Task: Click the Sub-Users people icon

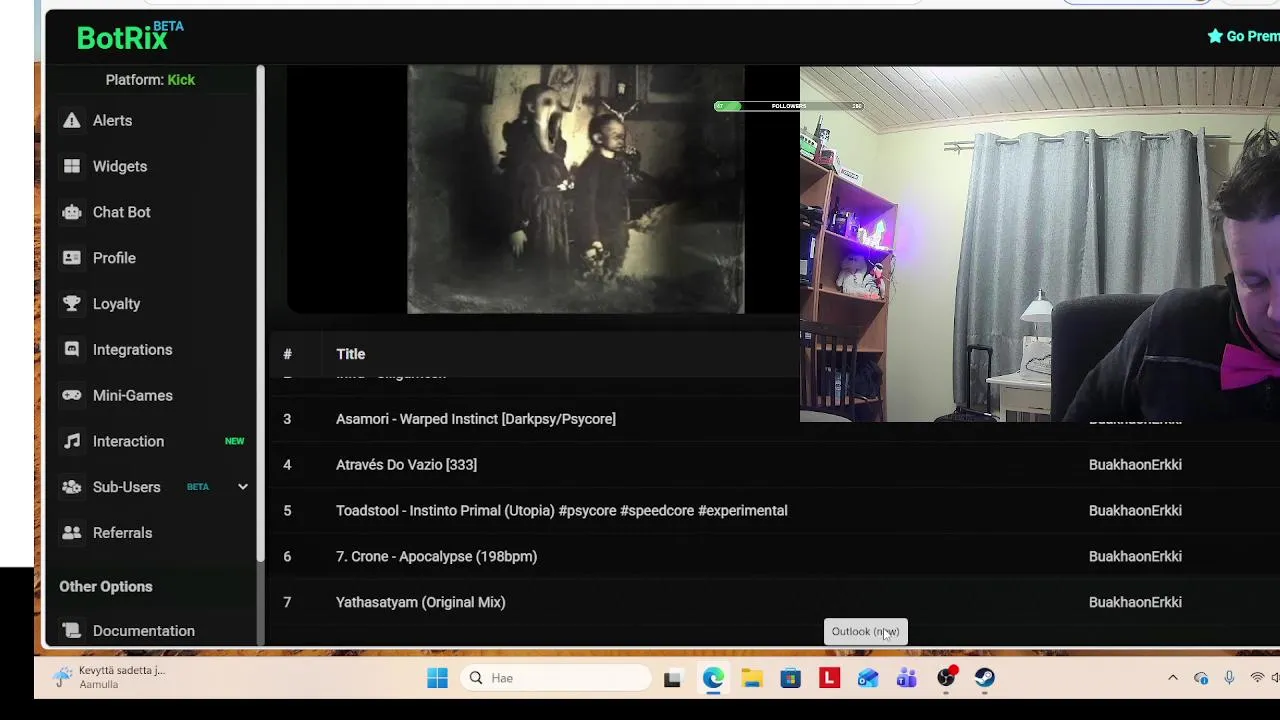Action: click(x=72, y=487)
